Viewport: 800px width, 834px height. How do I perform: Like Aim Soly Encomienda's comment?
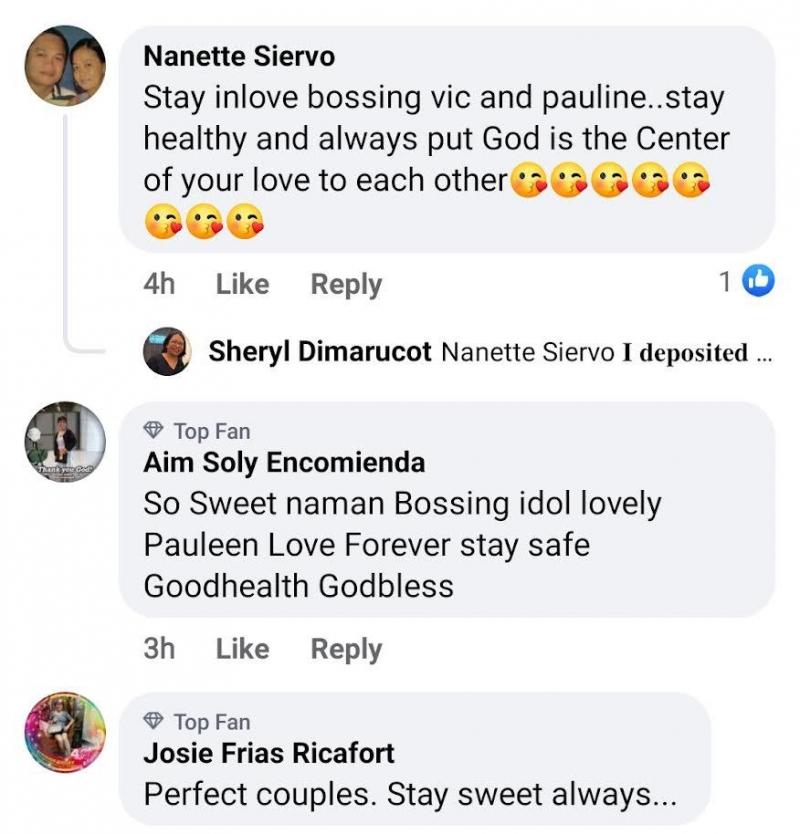click(242, 649)
